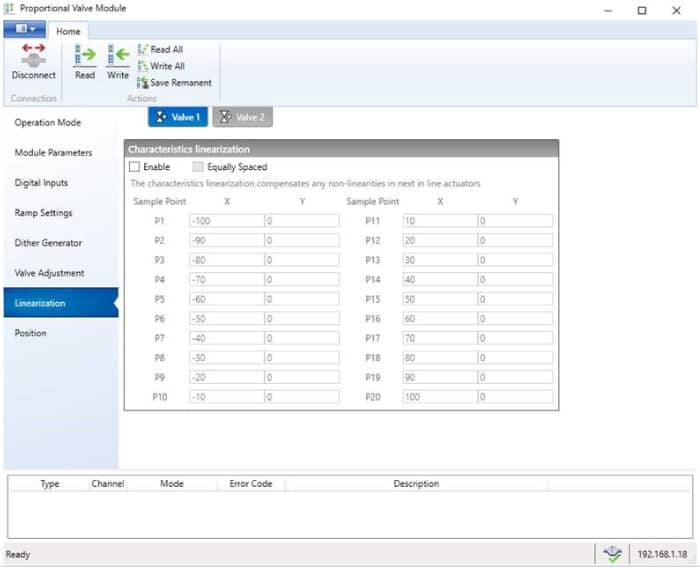
Task: Select Dither Generator in the sidebar
Action: pos(48,243)
